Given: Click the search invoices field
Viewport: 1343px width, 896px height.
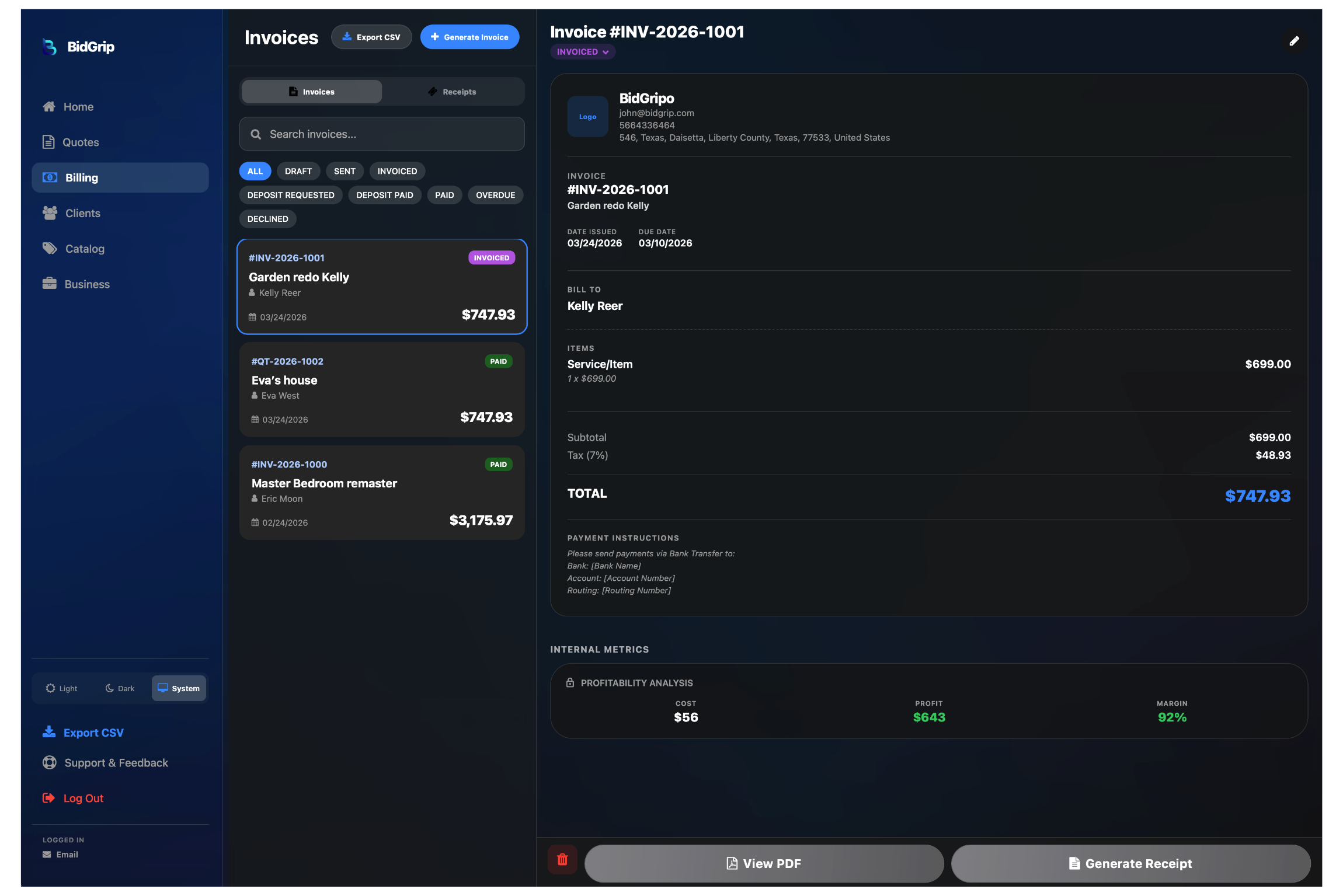Looking at the screenshot, I should pyautogui.click(x=381, y=134).
